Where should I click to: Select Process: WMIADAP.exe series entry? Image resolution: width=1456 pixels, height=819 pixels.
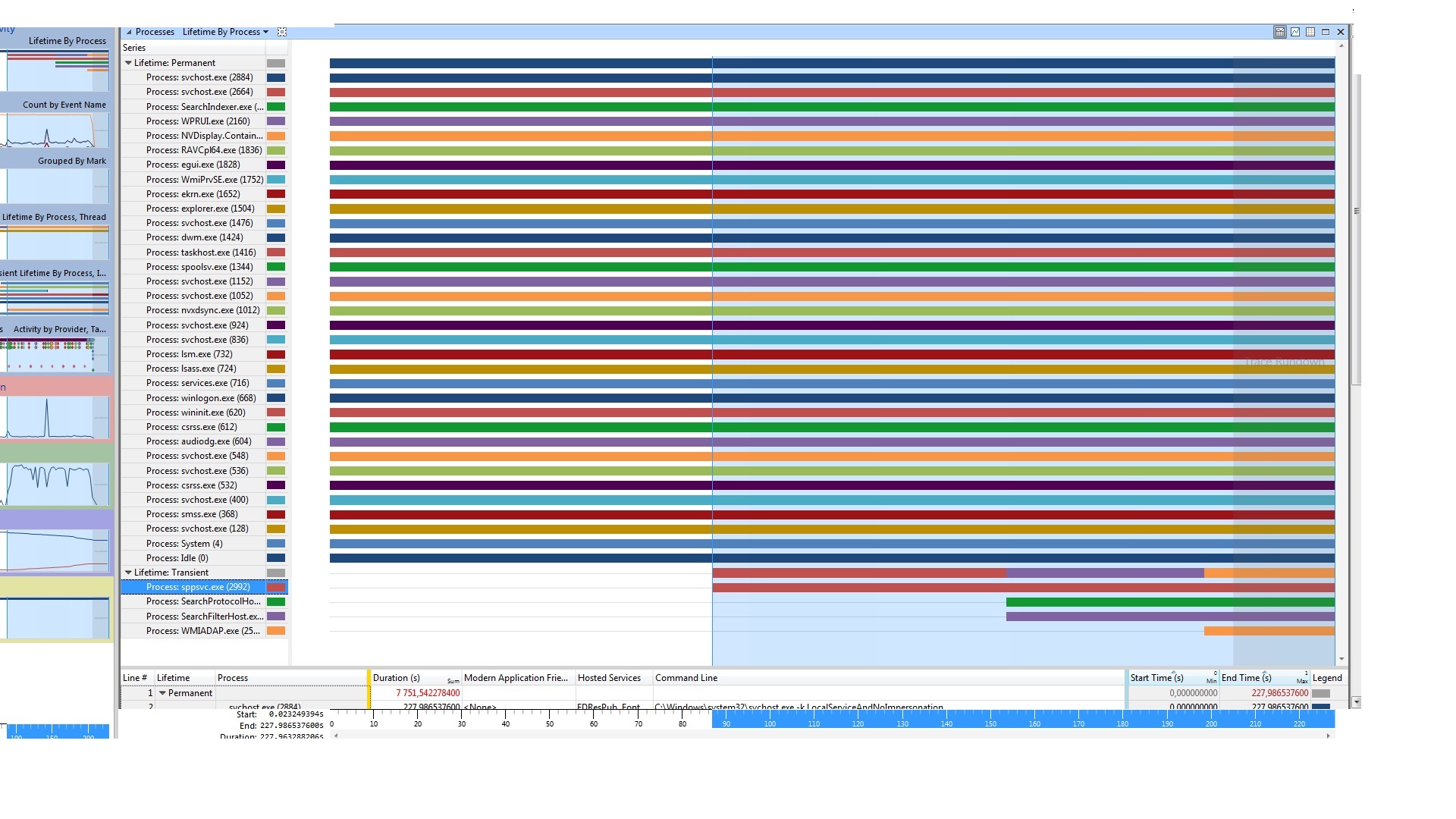202,631
